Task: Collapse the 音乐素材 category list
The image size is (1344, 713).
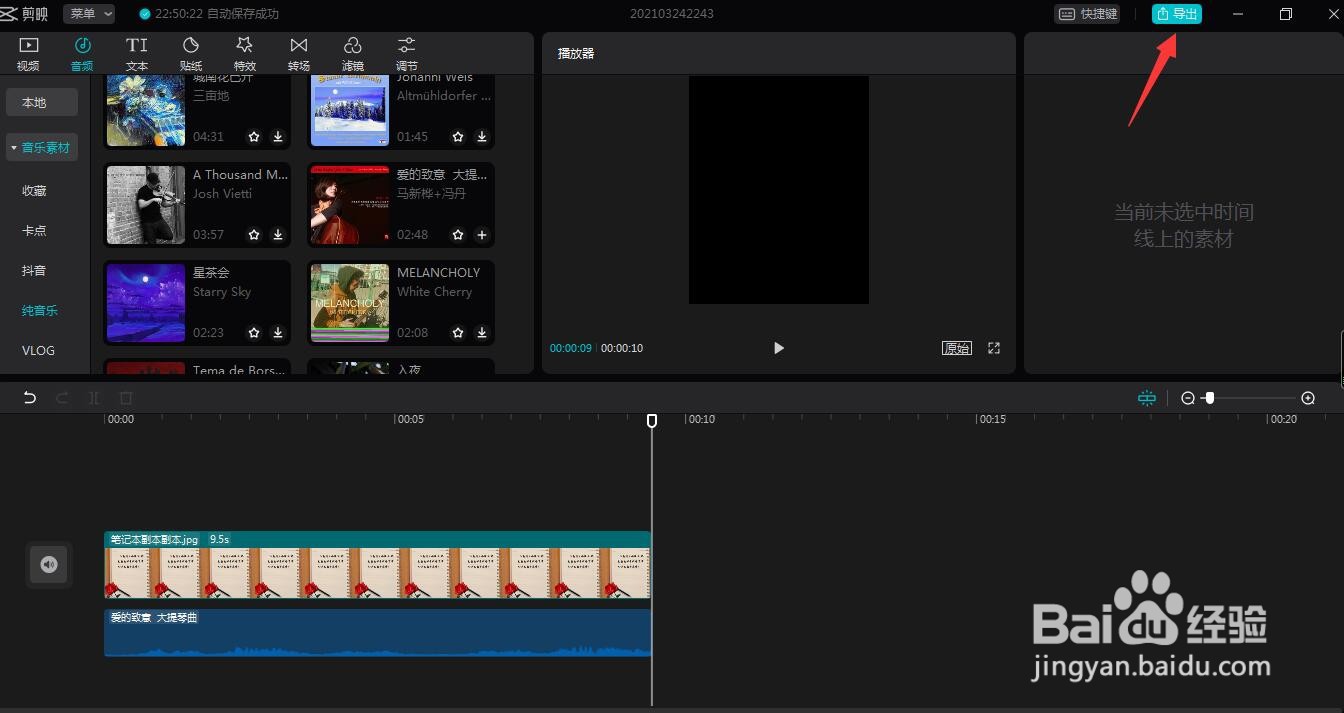Action: pyautogui.click(x=41, y=147)
